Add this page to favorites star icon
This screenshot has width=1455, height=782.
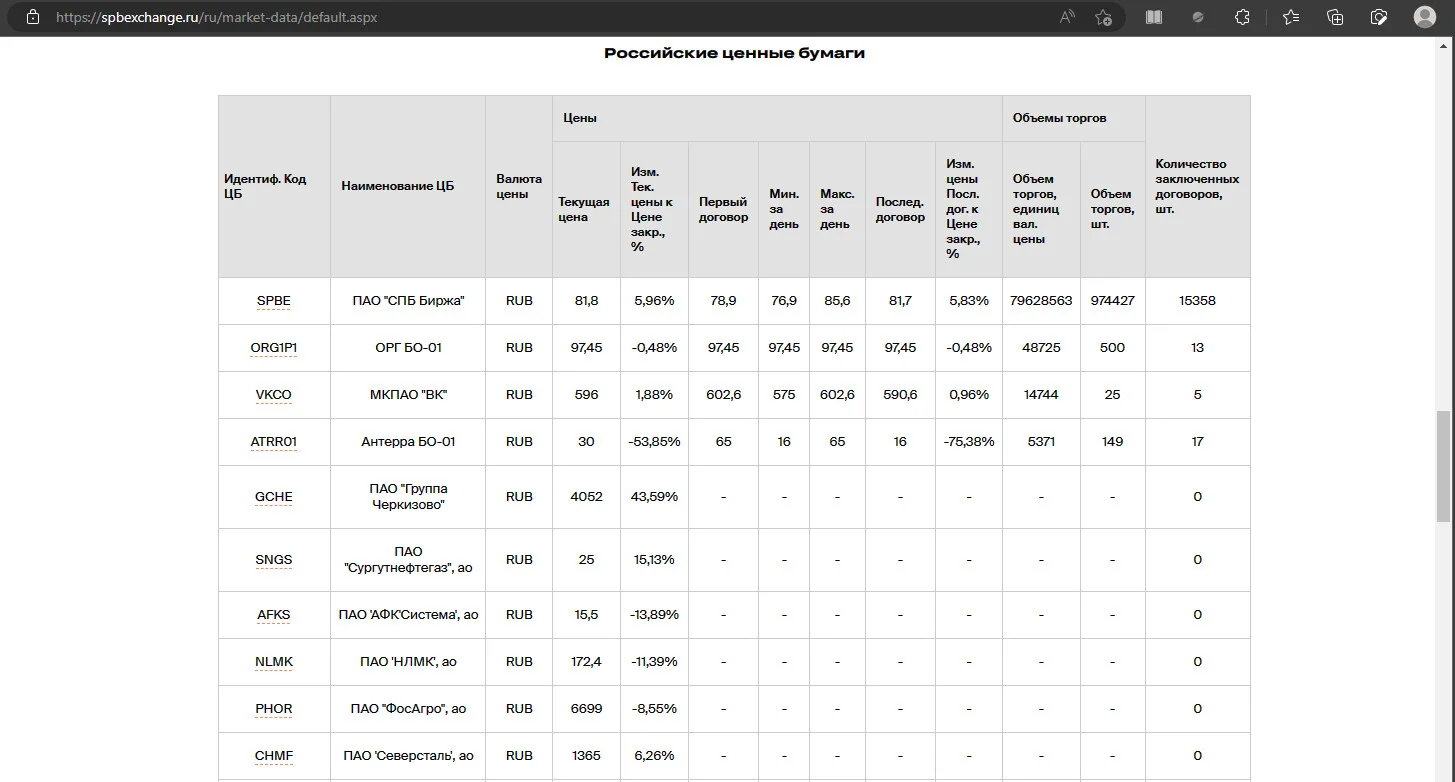[x=1103, y=17]
